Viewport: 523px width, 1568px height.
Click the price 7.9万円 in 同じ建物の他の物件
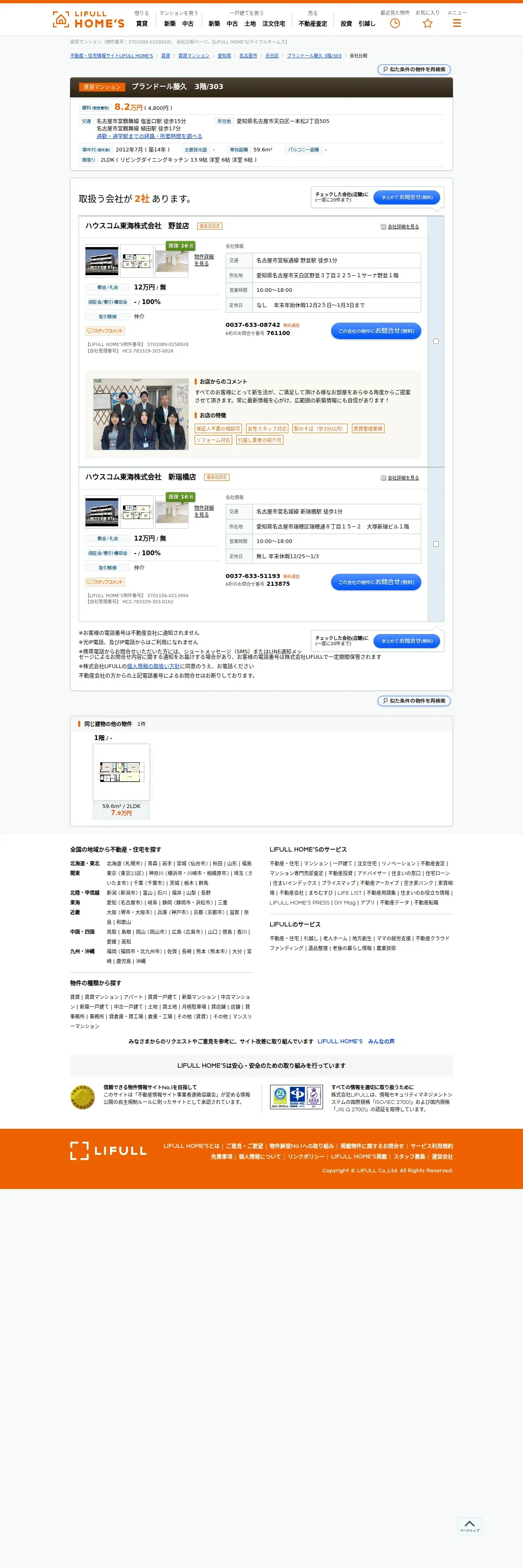coord(121,813)
